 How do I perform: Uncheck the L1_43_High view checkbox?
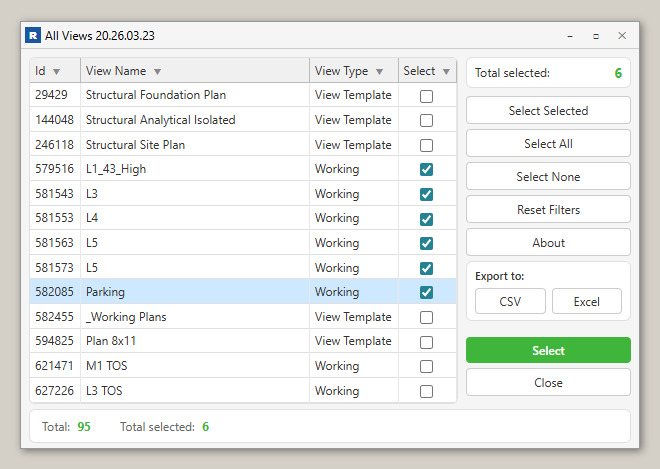tap(427, 170)
